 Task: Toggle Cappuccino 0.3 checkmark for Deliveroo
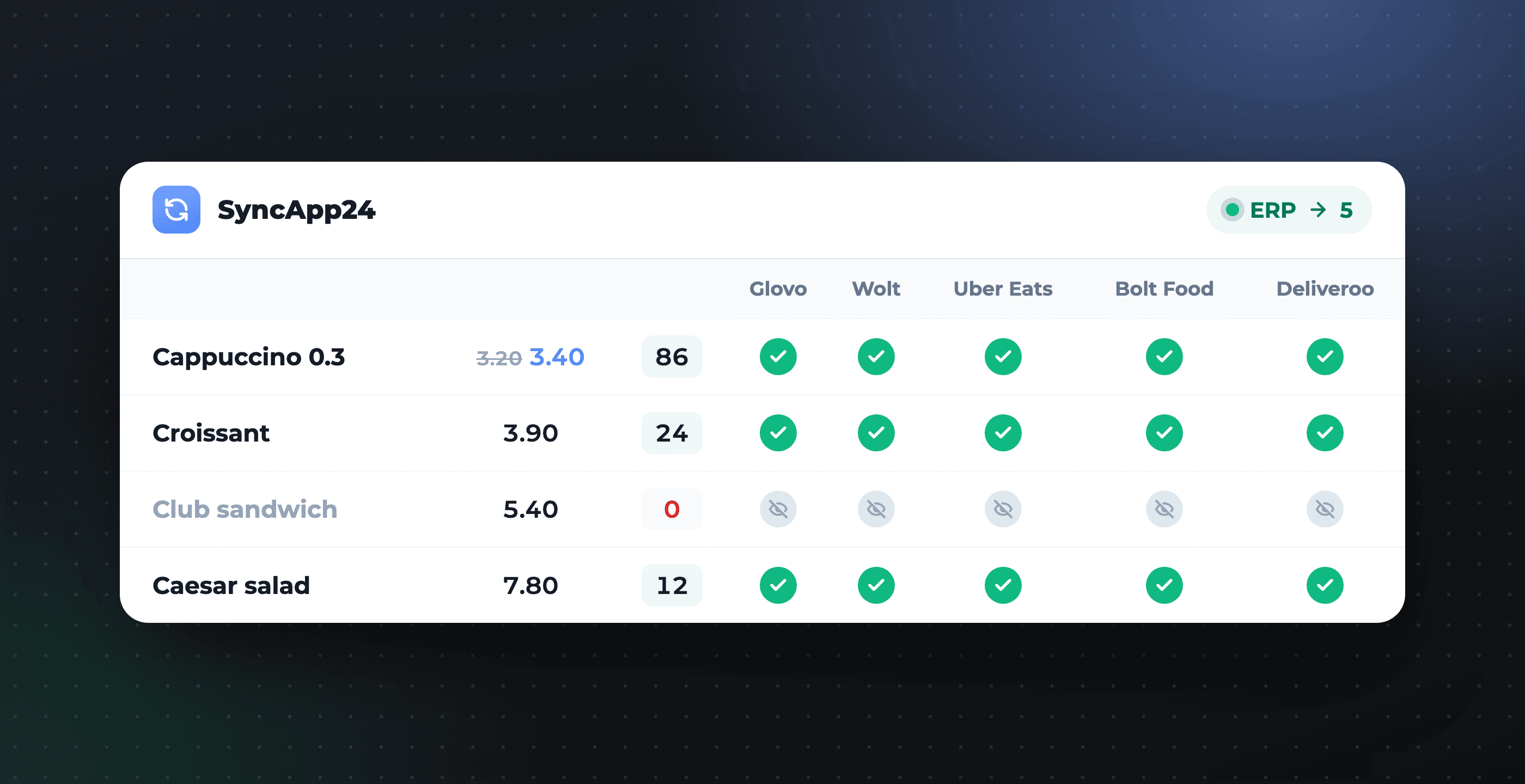[1325, 357]
